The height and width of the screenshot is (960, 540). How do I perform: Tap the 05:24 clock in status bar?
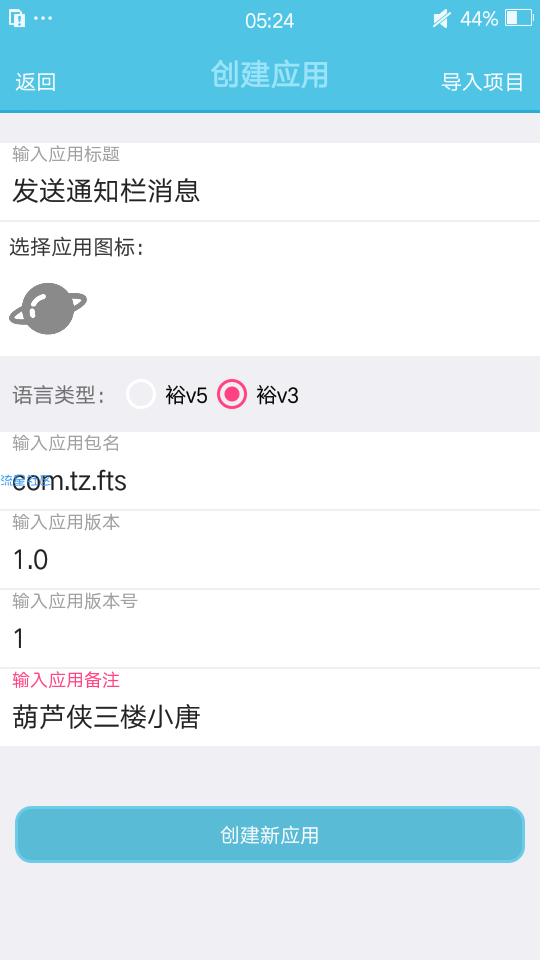pos(269,21)
